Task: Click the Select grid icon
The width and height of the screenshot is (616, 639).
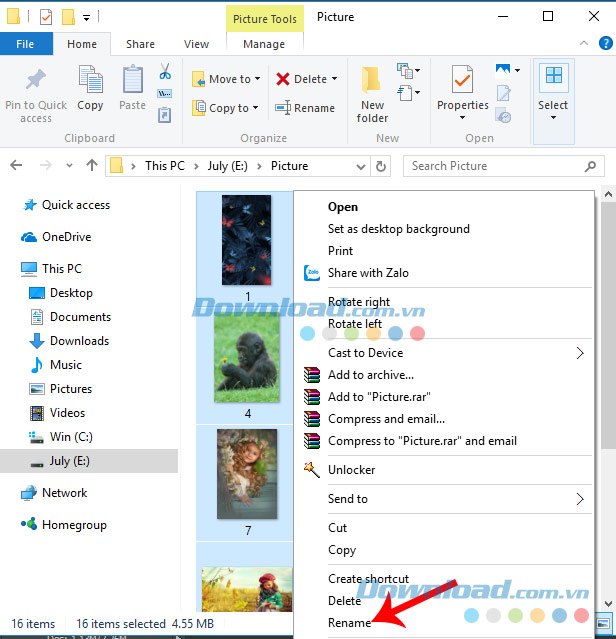Action: click(x=554, y=75)
